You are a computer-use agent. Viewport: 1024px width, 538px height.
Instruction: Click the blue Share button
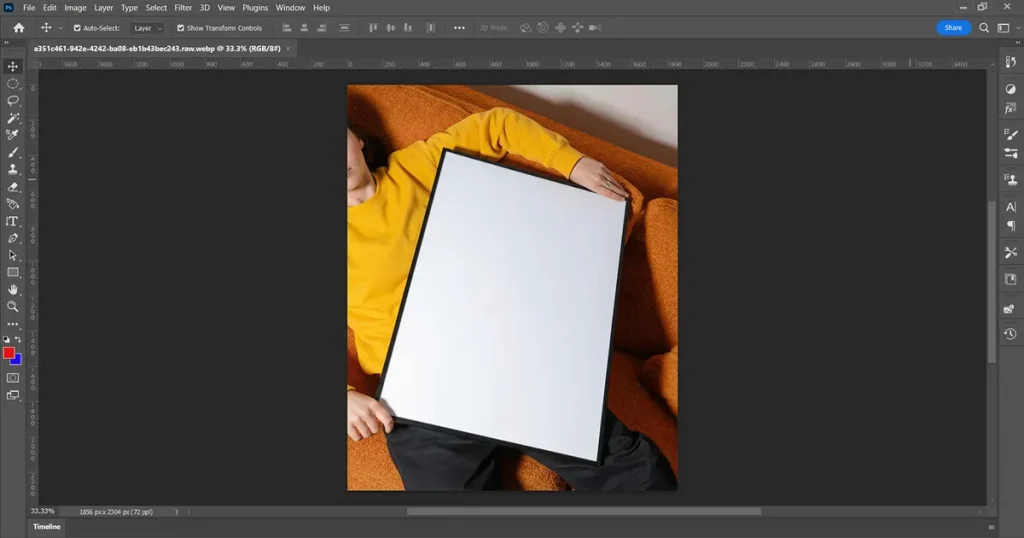953,28
